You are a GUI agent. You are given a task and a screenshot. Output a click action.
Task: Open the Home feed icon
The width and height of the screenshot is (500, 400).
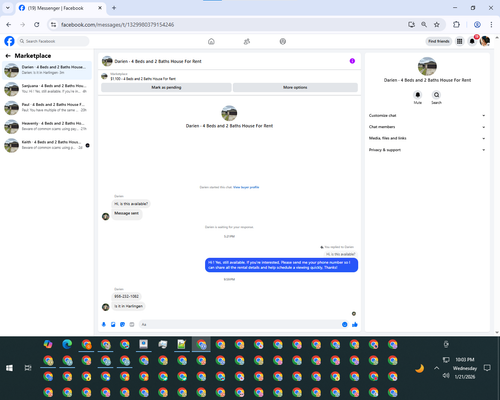tap(211, 41)
